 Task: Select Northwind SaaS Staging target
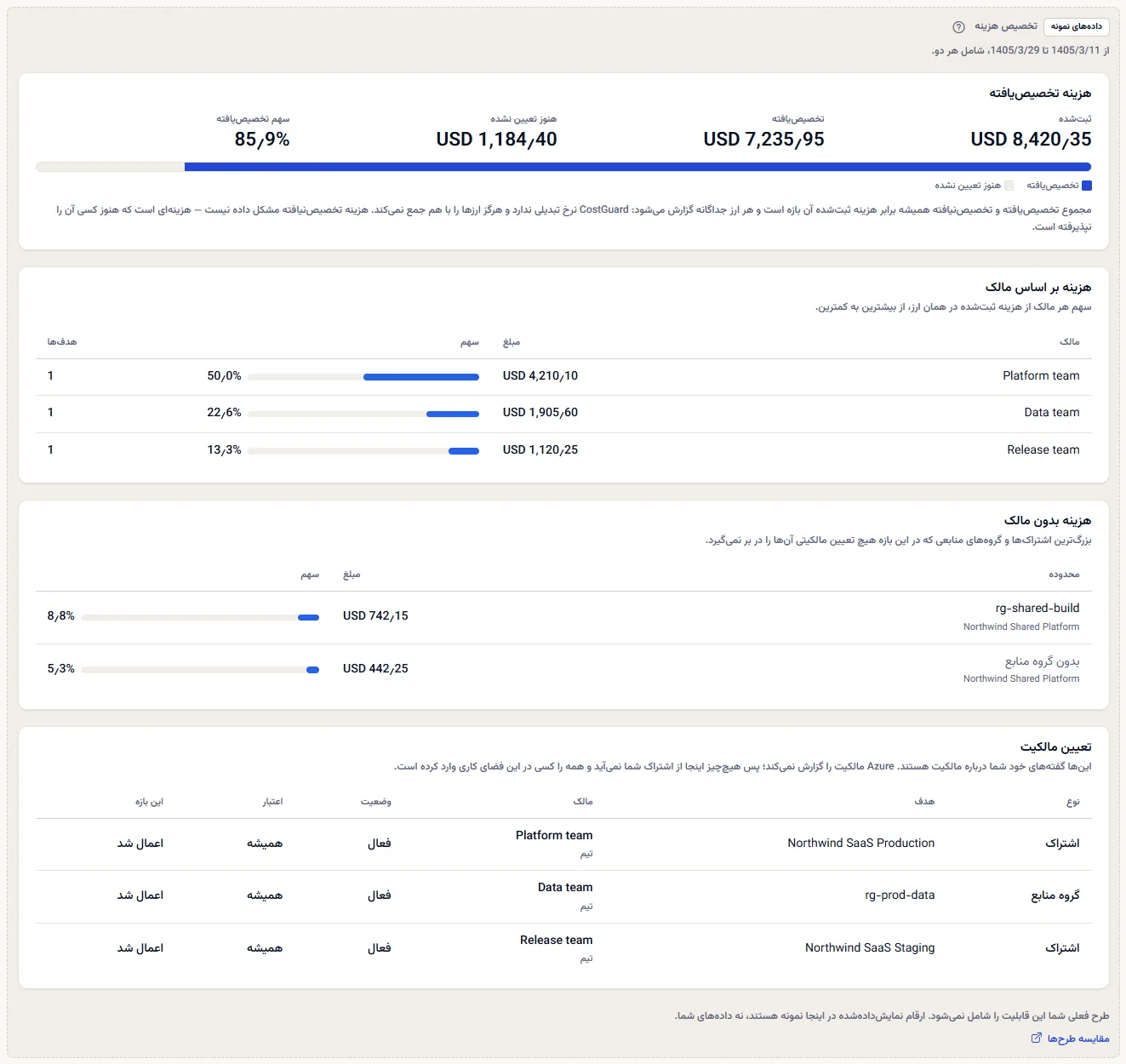pos(870,948)
